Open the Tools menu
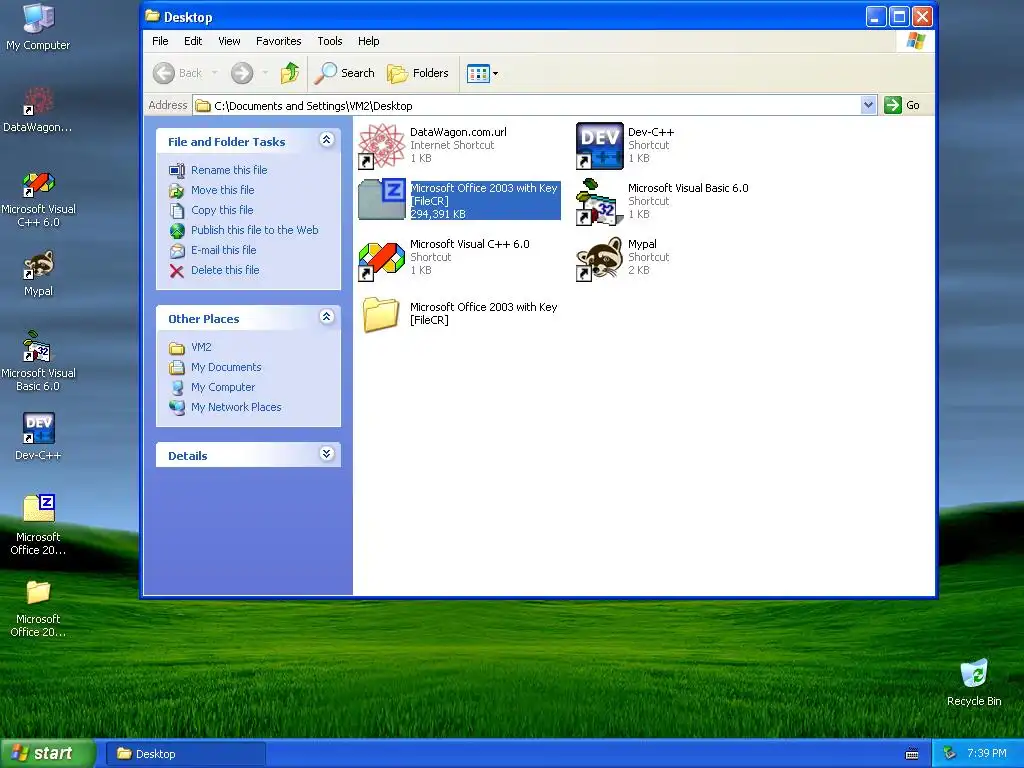 click(330, 41)
